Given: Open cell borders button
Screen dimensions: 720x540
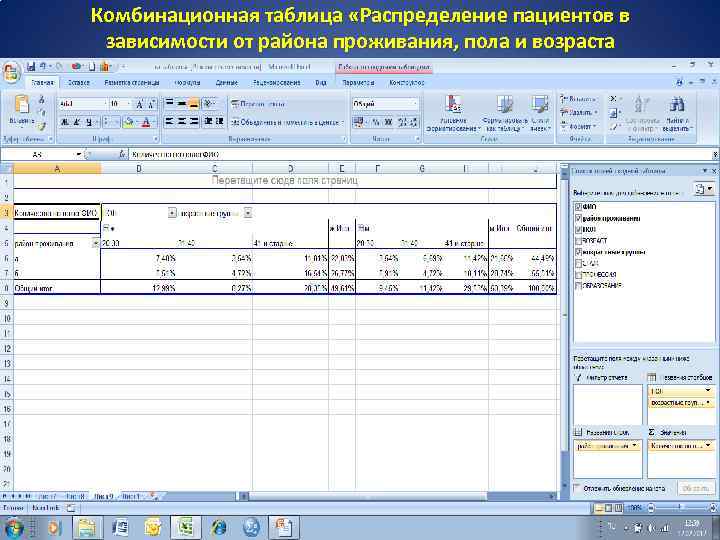Looking at the screenshot, I should click(107, 122).
